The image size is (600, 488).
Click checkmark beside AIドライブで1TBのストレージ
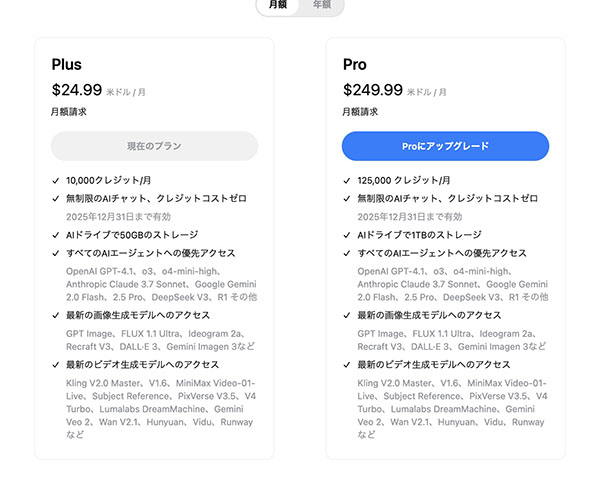347,235
